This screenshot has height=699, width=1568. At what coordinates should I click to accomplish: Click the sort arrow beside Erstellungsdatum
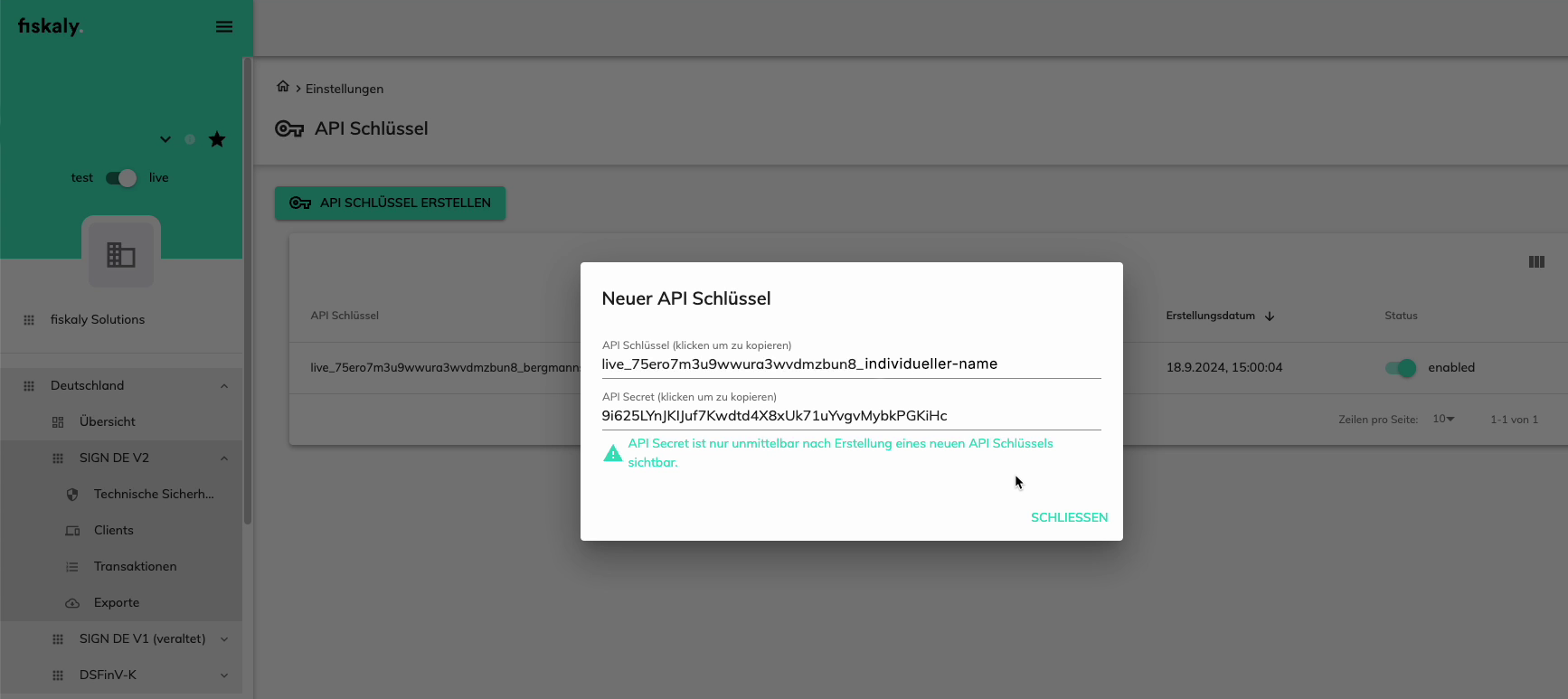point(1270,316)
